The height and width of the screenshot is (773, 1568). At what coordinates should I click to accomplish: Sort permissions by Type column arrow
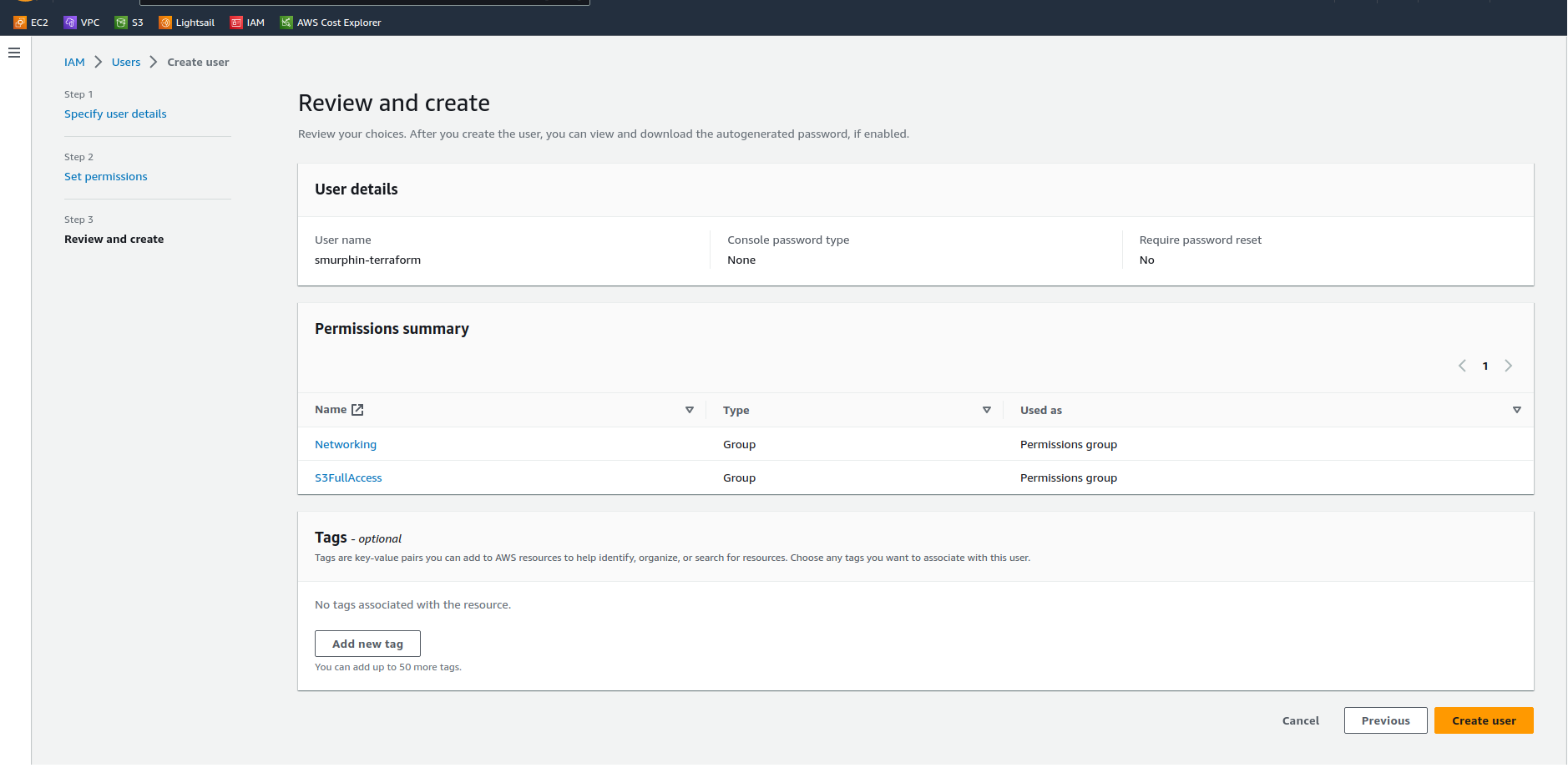[x=987, y=410]
